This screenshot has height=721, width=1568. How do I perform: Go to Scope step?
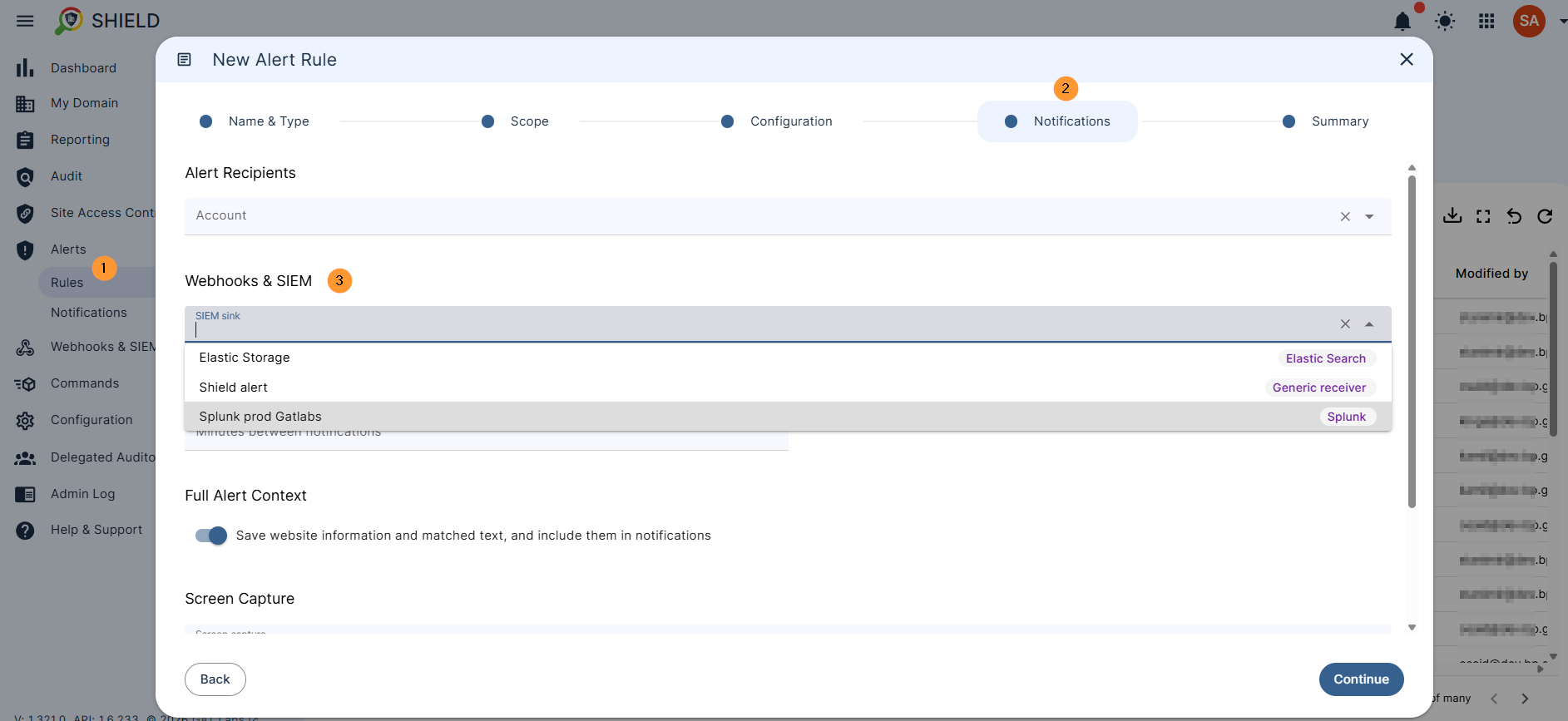(x=516, y=121)
